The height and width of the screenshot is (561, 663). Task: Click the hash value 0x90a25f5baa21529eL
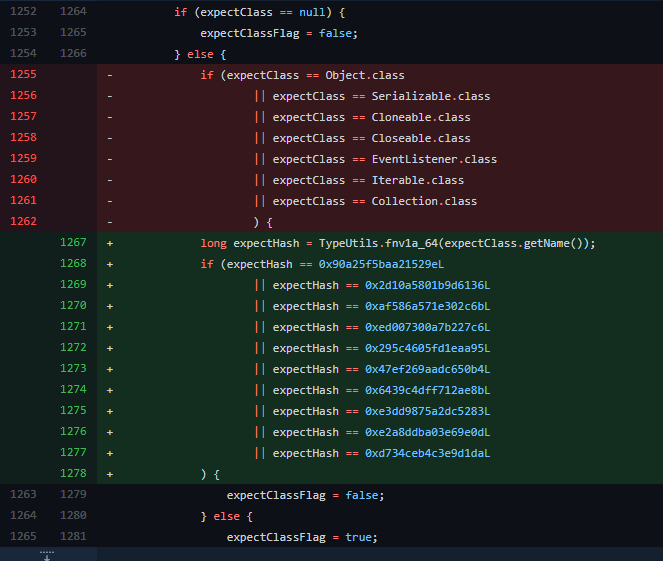381,264
